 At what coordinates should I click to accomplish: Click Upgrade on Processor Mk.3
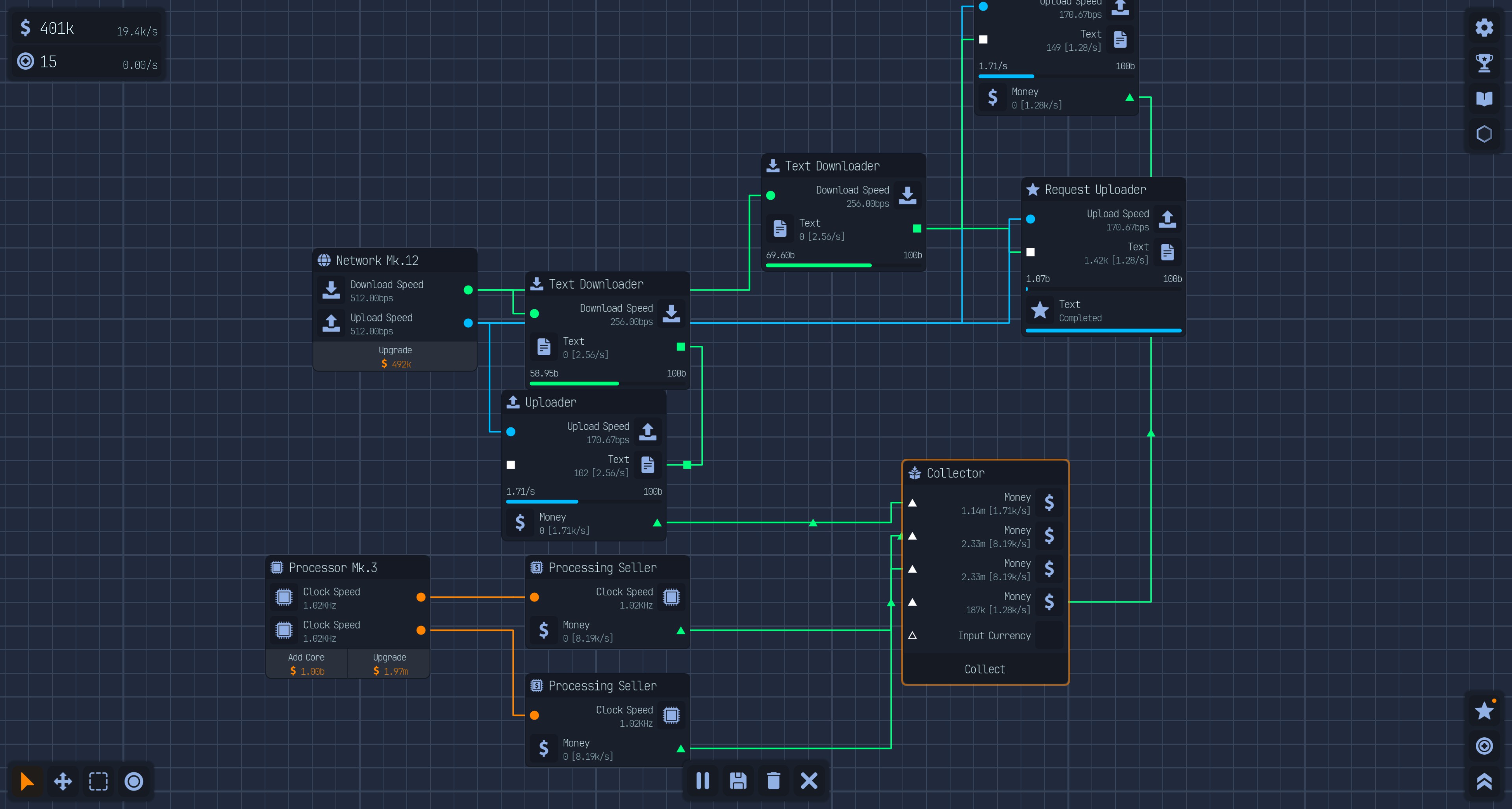(x=389, y=664)
